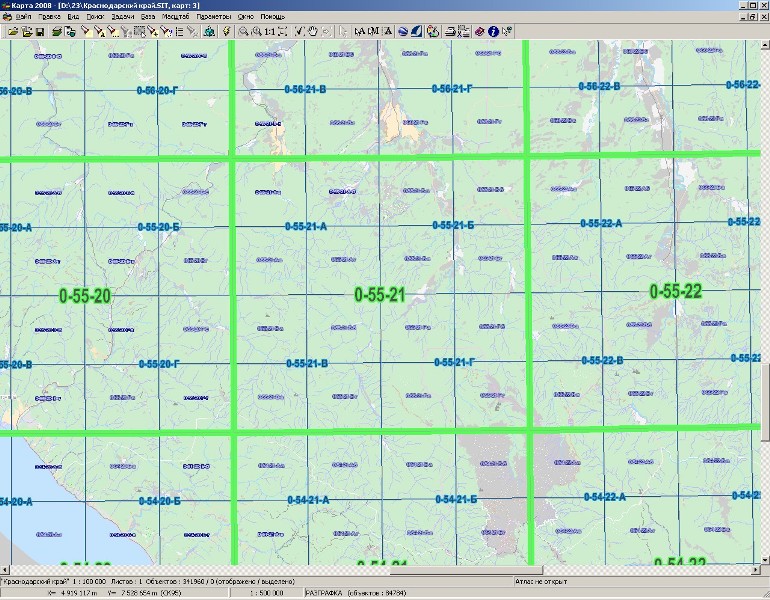This screenshot has height=600, width=770.
Task: Open the Поиск menu
Action: pyautogui.click(x=95, y=17)
